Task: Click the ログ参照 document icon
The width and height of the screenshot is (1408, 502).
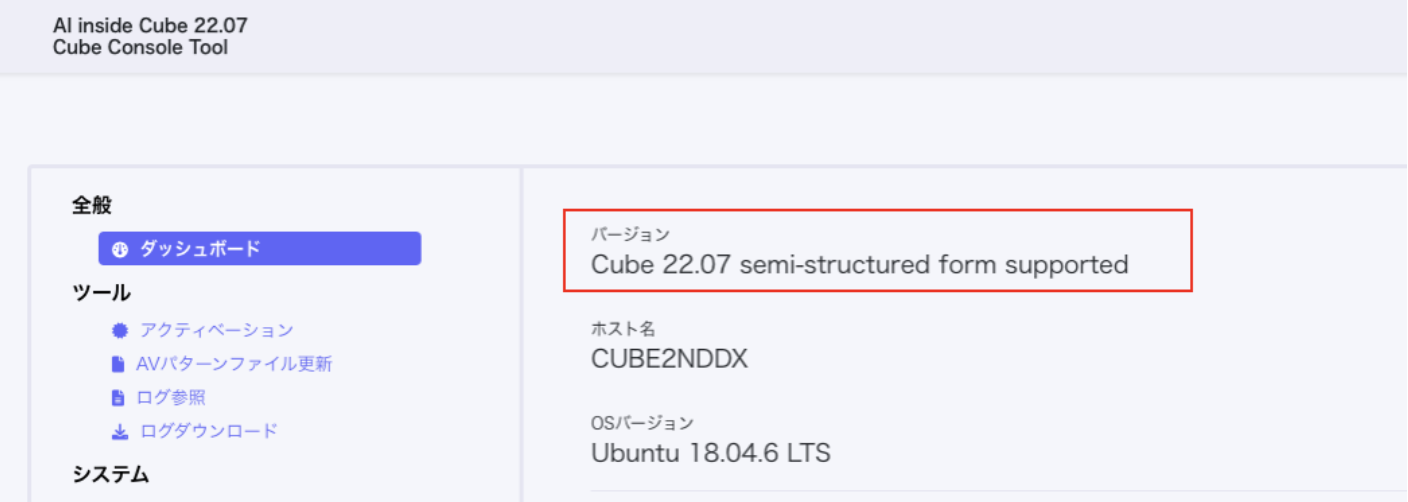Action: click(118, 398)
